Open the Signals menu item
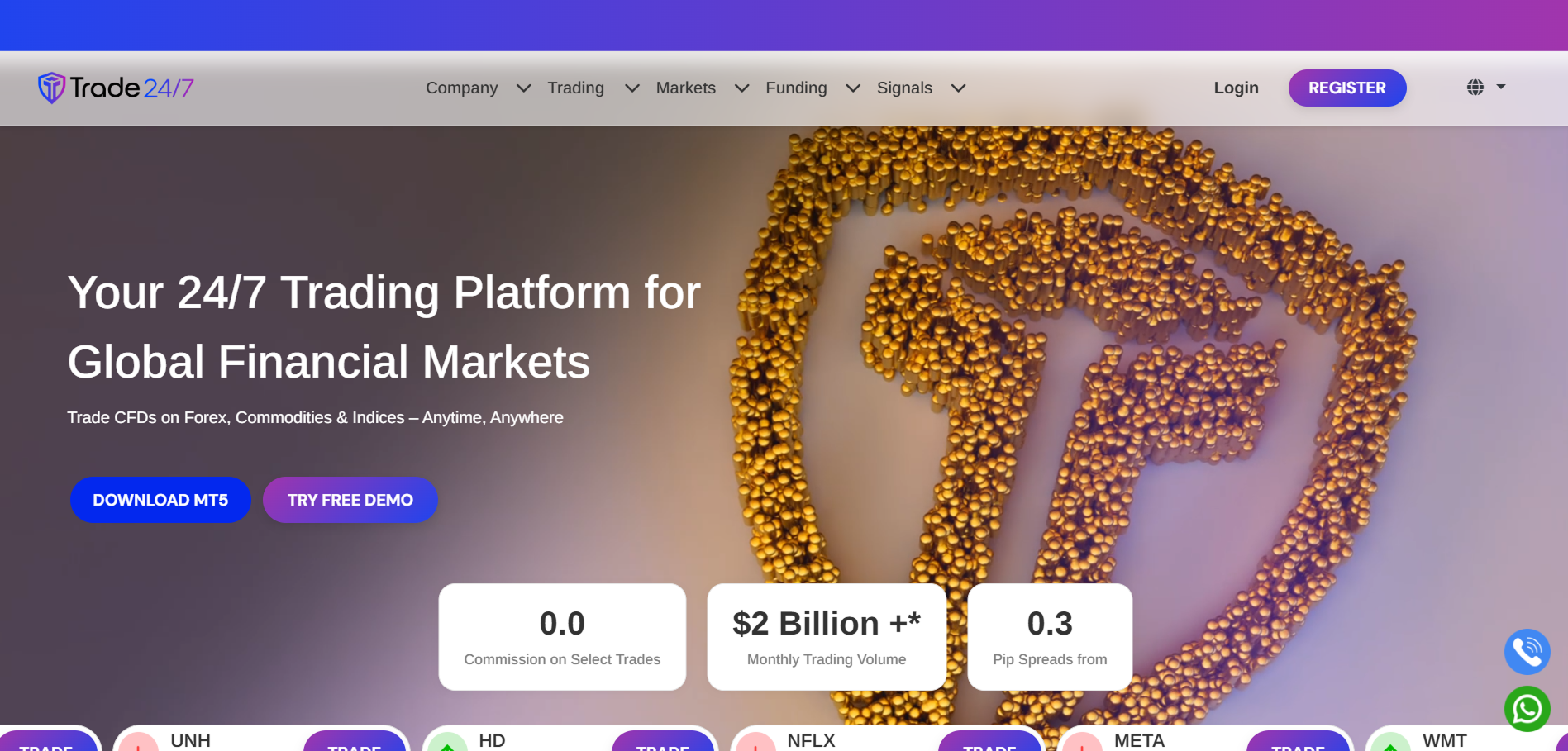The width and height of the screenshot is (1568, 751). 904,88
